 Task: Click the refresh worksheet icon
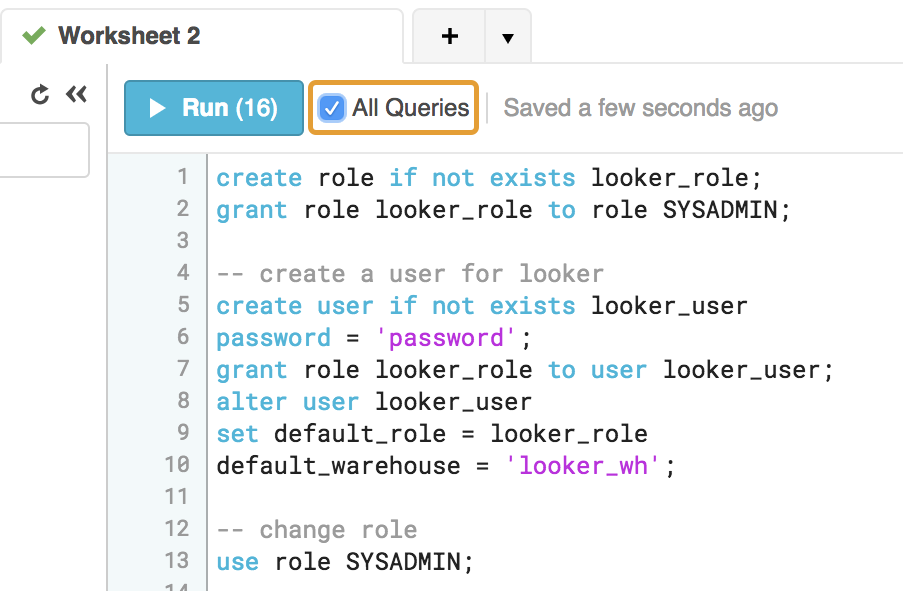click(39, 94)
